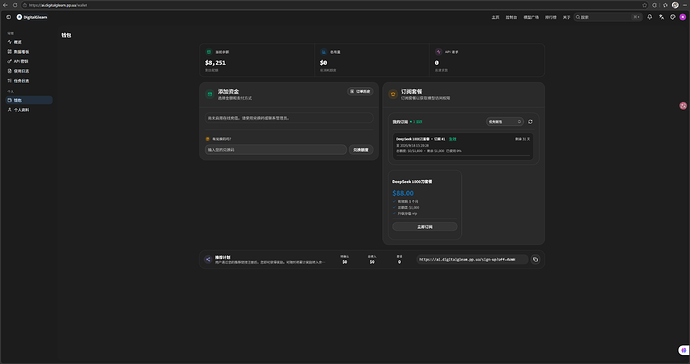
Task: Open the purple user avatar menu
Action: pyautogui.click(x=683, y=17)
